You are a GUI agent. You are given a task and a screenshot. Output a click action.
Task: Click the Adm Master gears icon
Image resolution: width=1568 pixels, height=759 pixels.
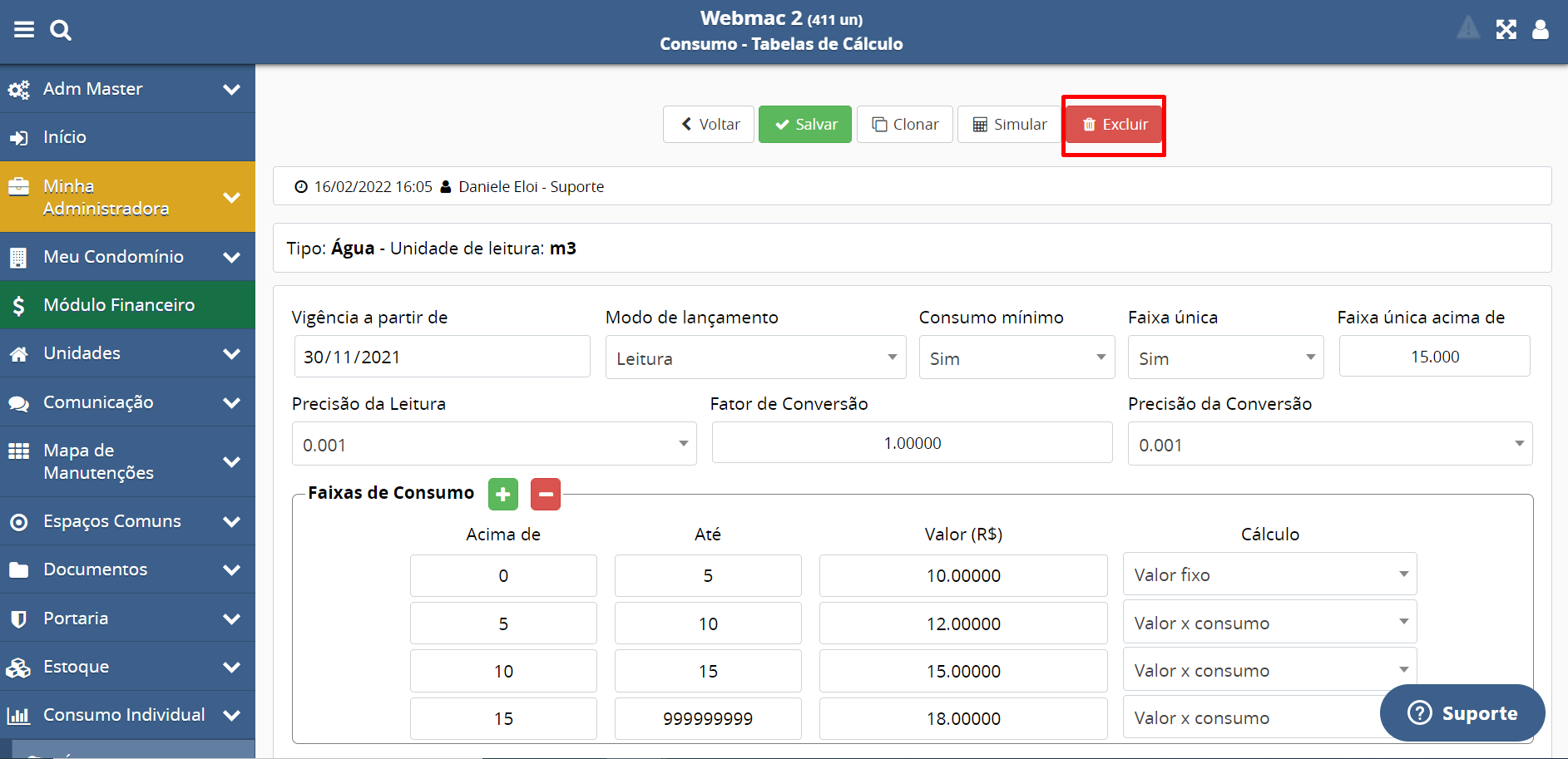pyautogui.click(x=19, y=89)
